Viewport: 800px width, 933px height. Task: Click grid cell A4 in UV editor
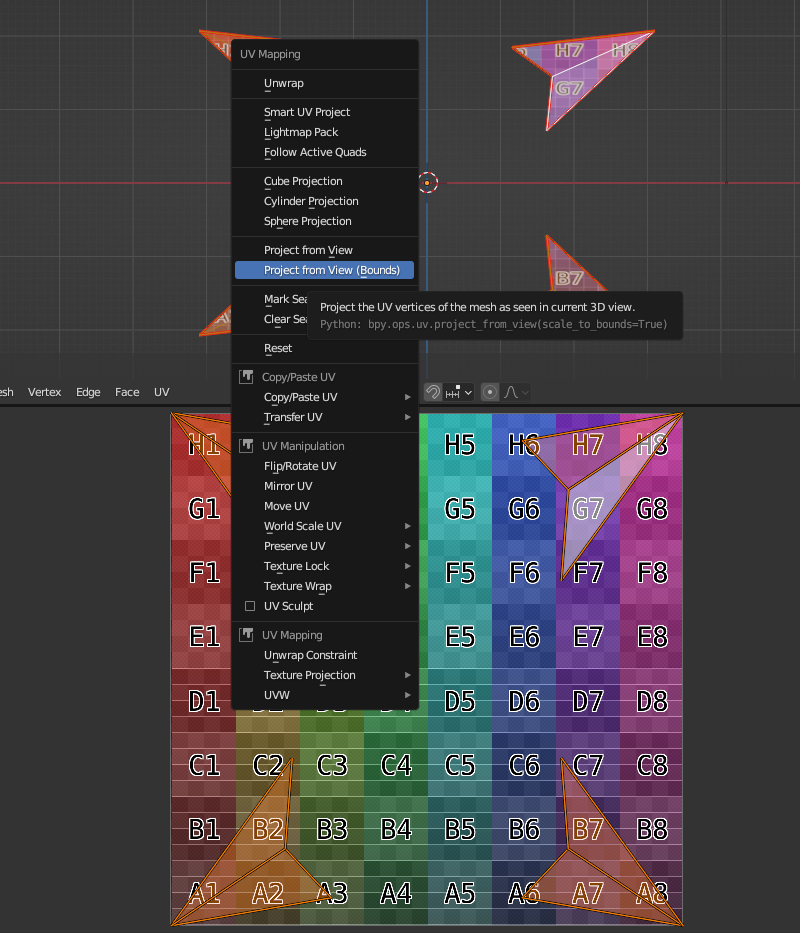pyautogui.click(x=396, y=893)
